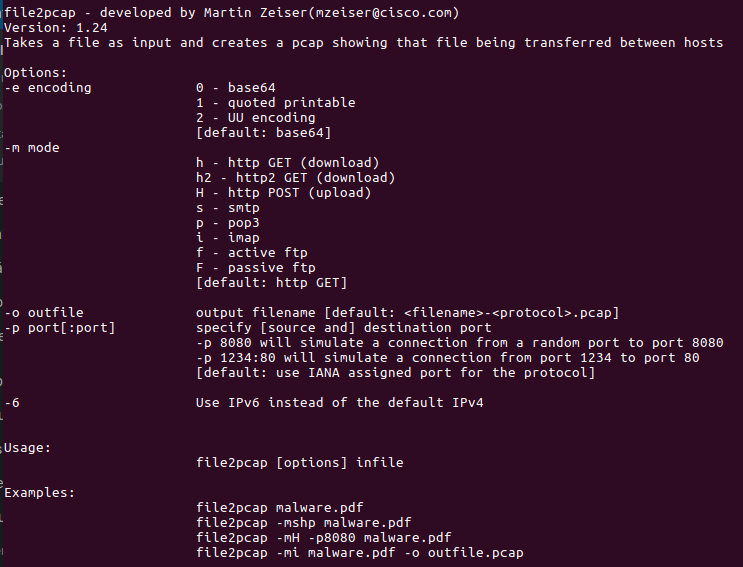The image size is (743, 567).
Task: Click the '0 - base64' encoding entry
Action: 236,88
